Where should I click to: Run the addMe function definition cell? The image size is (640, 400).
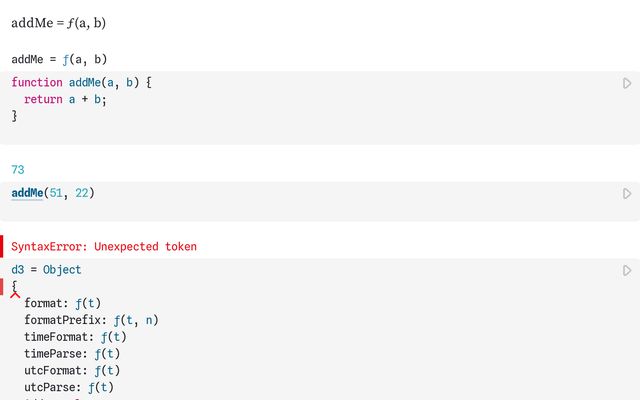(627, 83)
